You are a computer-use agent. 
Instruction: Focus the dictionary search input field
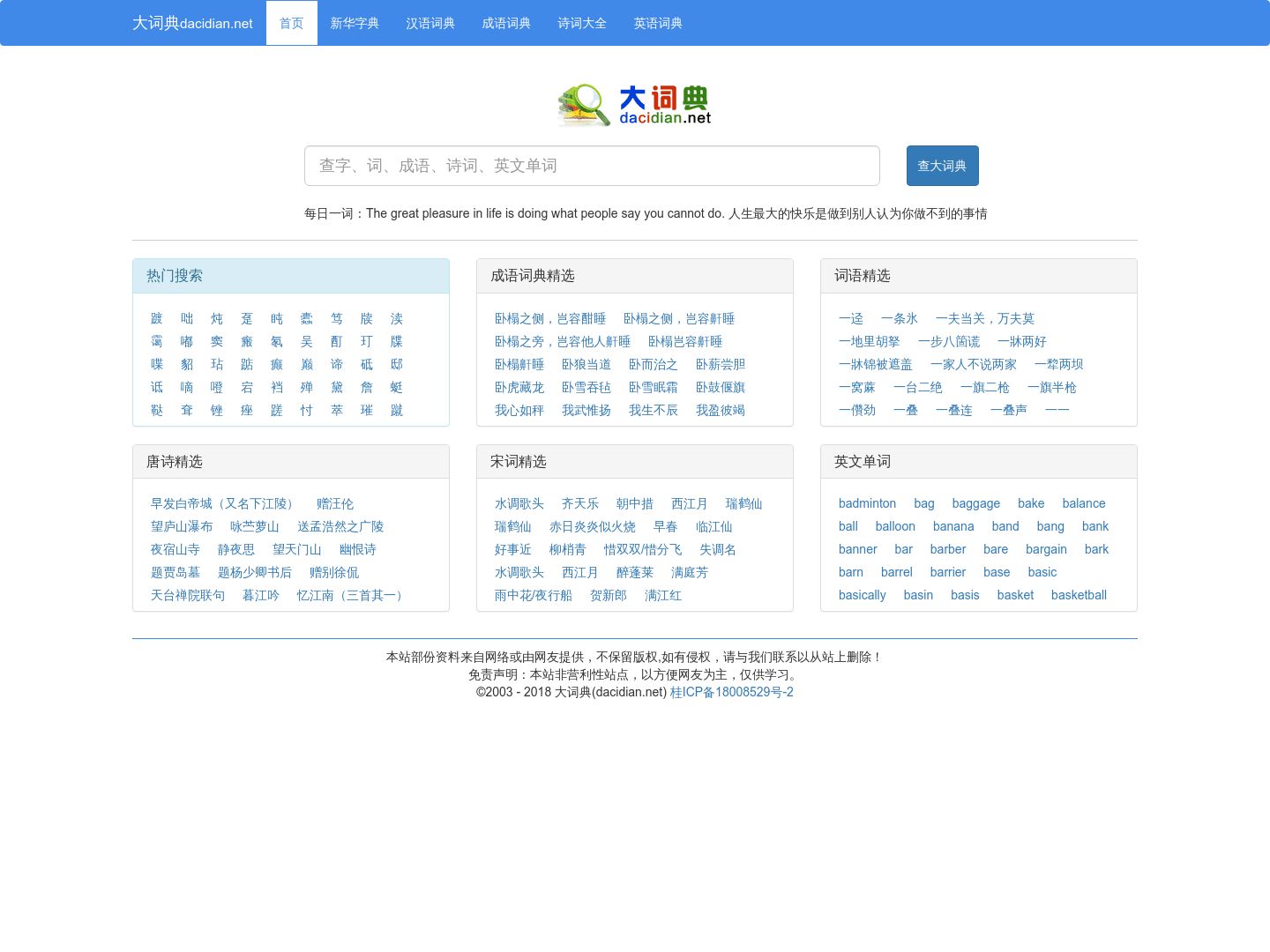(592, 166)
